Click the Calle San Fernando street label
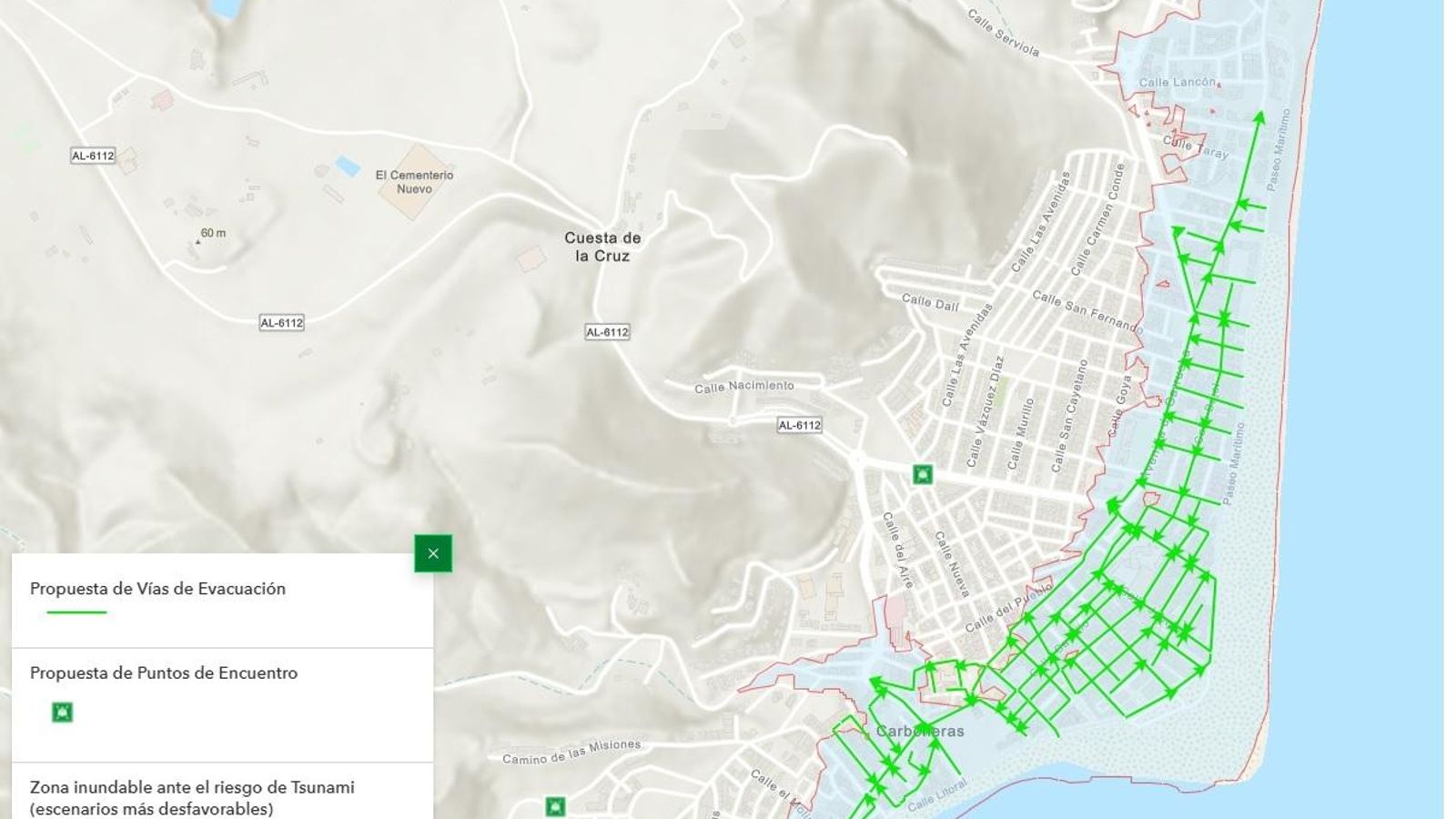This screenshot has height=819, width=1456. coord(1087,310)
